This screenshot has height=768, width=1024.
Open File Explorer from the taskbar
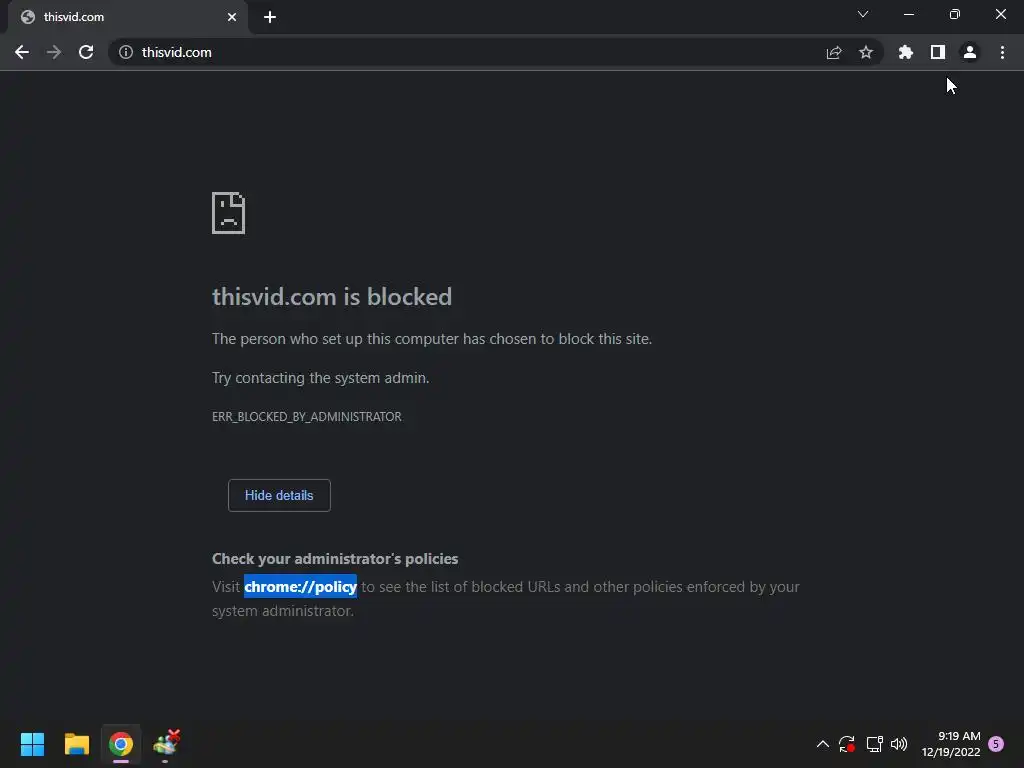pos(76,744)
